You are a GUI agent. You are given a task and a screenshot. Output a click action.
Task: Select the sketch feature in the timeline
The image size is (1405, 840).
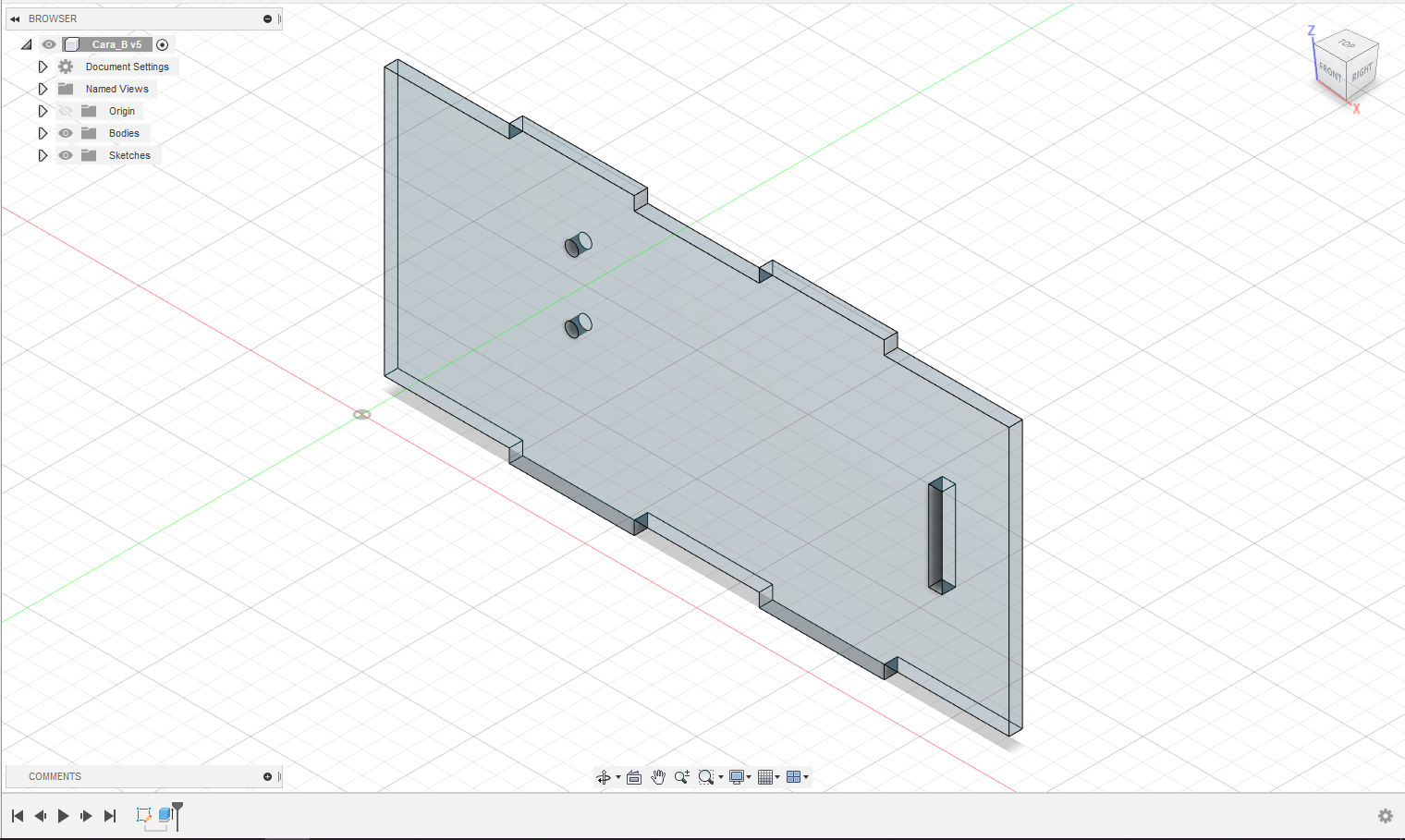pyautogui.click(x=143, y=815)
